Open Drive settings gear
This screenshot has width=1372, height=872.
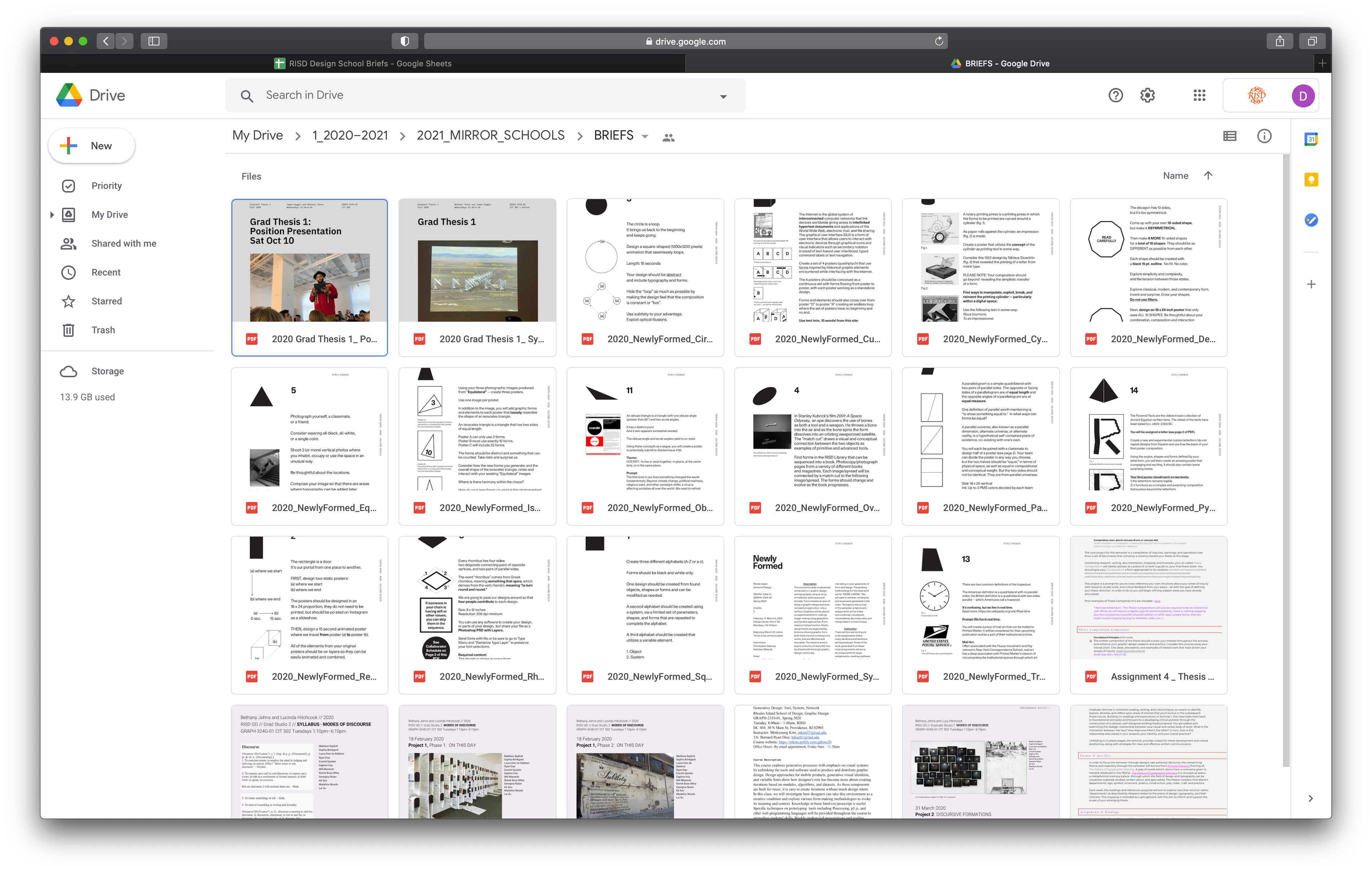click(x=1147, y=95)
